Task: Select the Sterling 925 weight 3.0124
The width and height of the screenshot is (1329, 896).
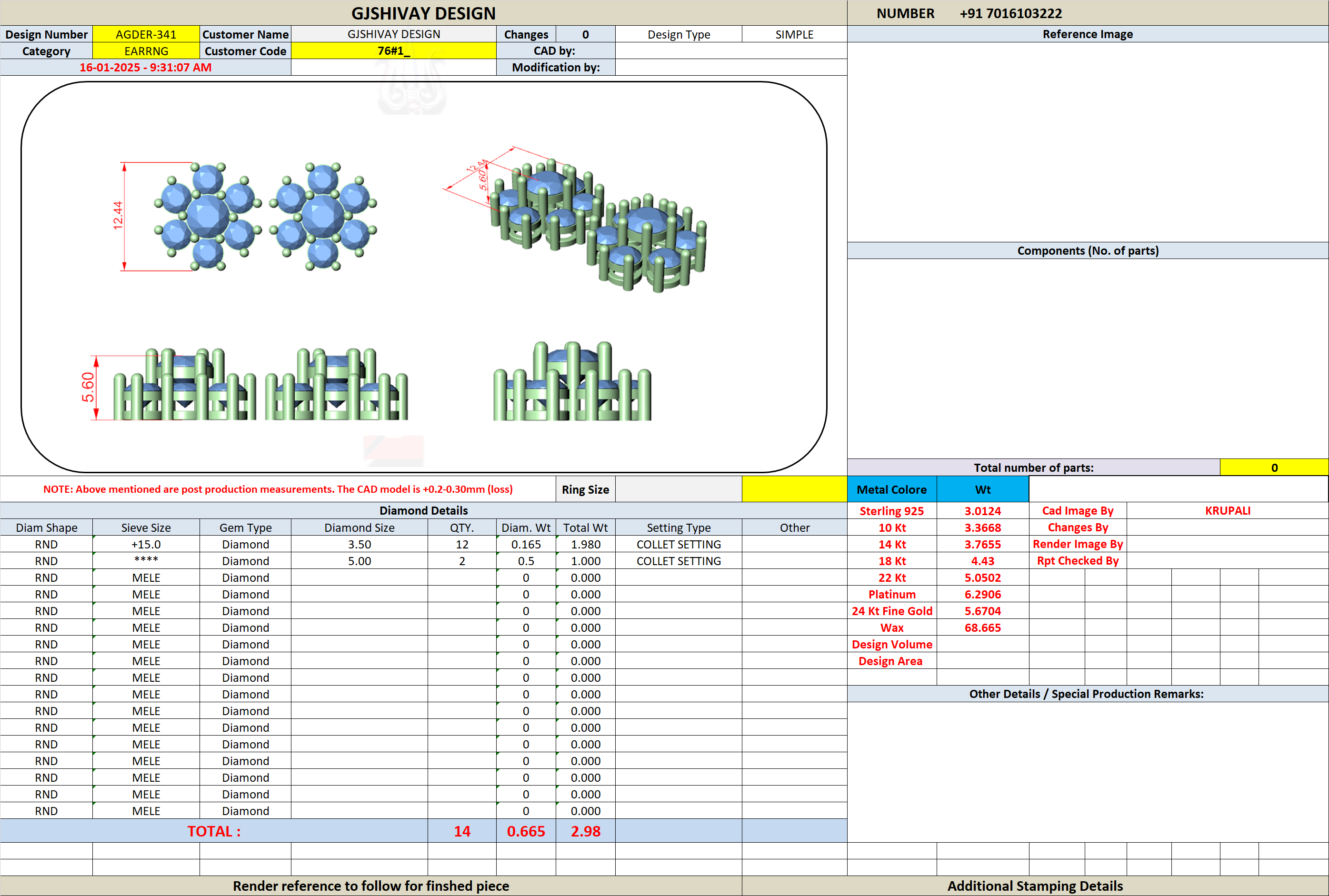Action: pyautogui.click(x=983, y=511)
